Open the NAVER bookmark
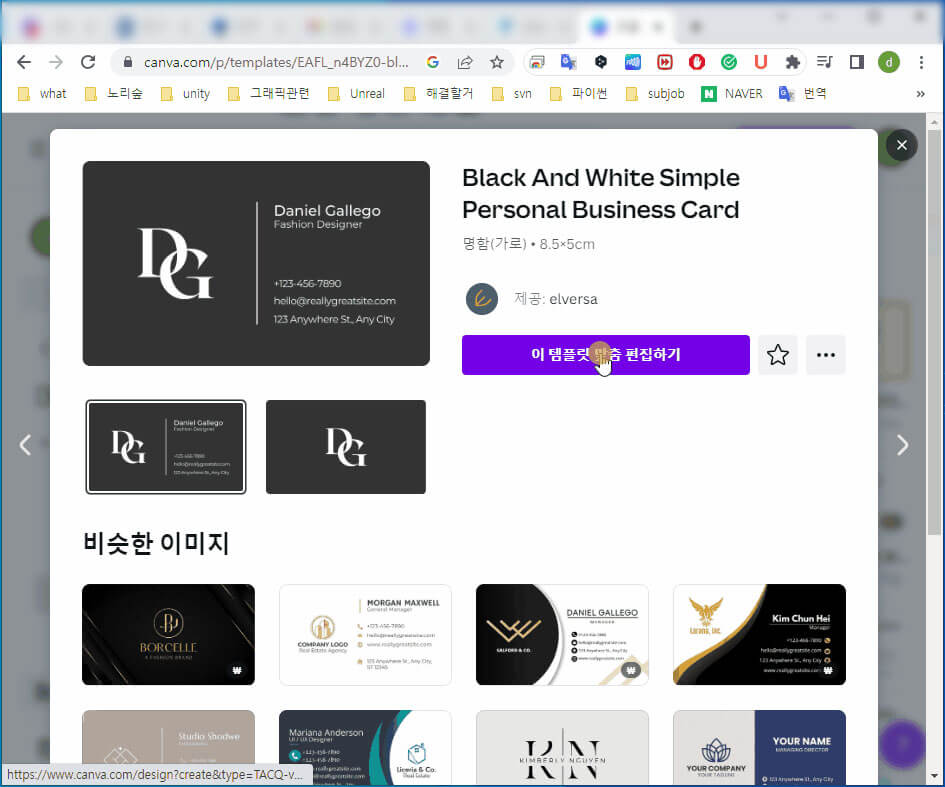The width and height of the screenshot is (945, 787). pyautogui.click(x=732, y=94)
